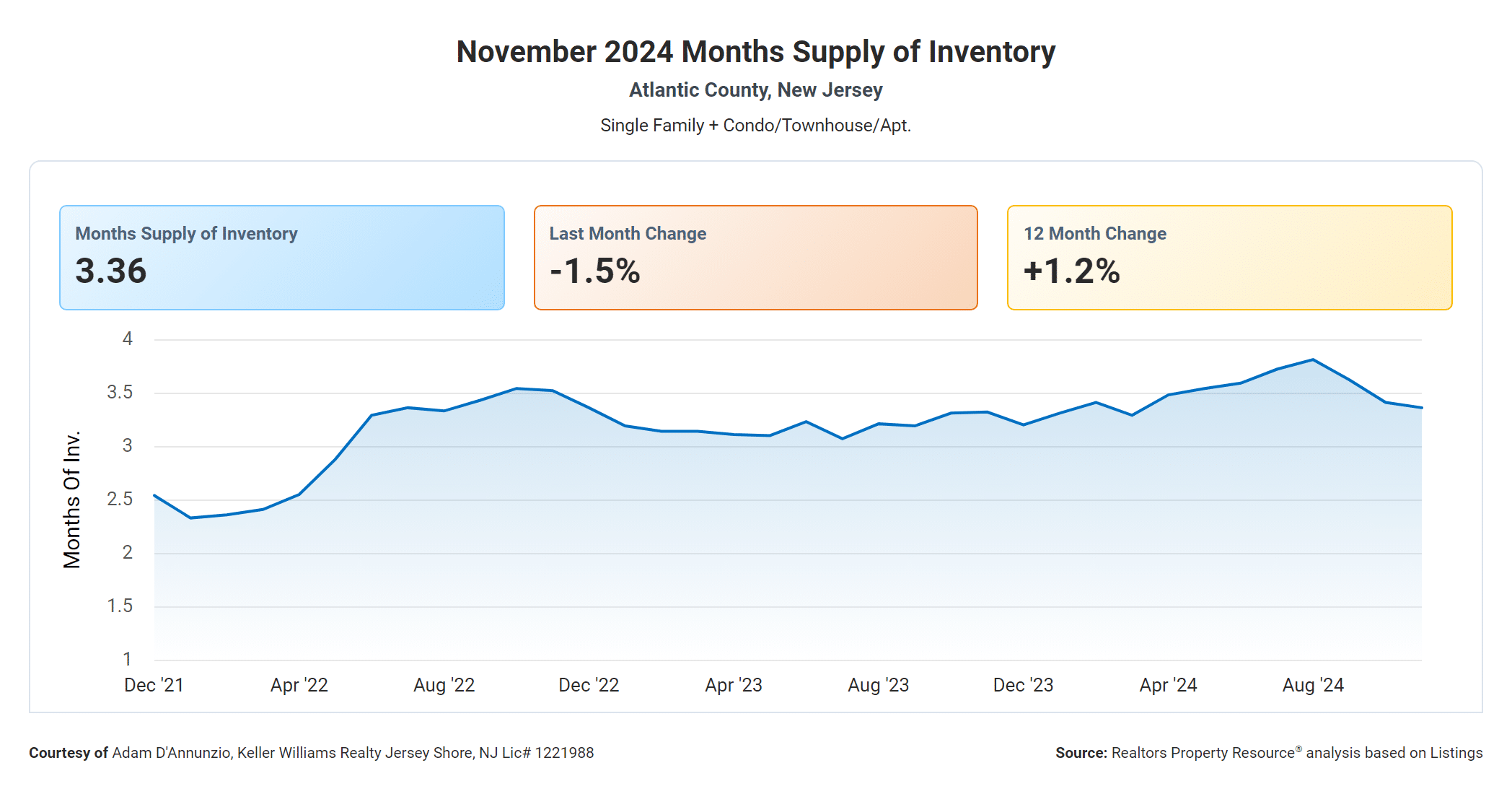Click the Atlantic County, New Jersey subtitle
The image size is (1512, 794).
755,90
